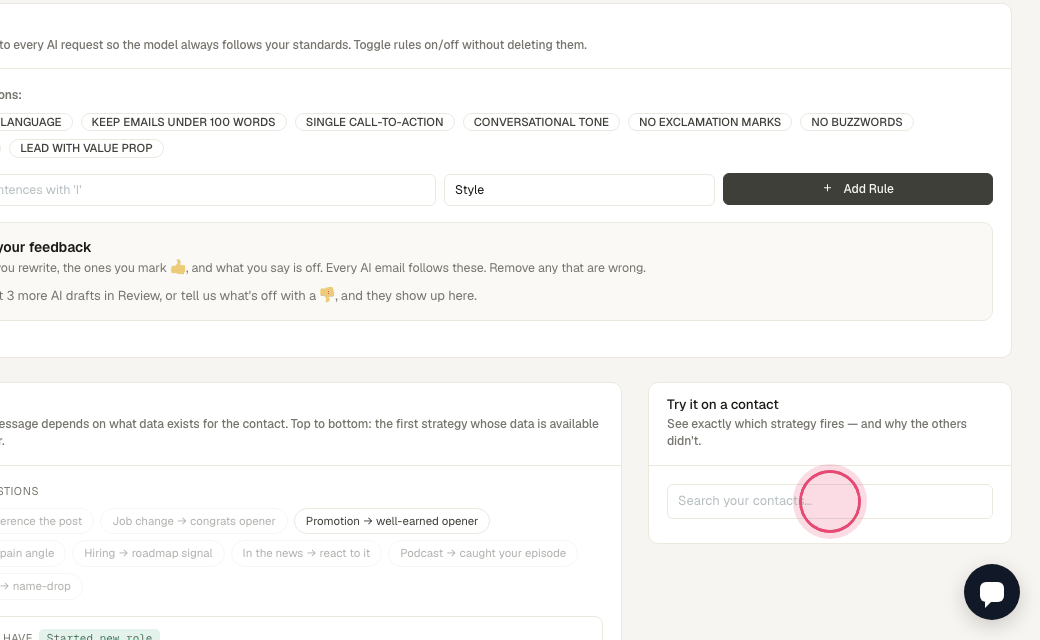Image resolution: width=1040 pixels, height=640 pixels.
Task: Click the Started new role tag
Action: click(x=99, y=637)
